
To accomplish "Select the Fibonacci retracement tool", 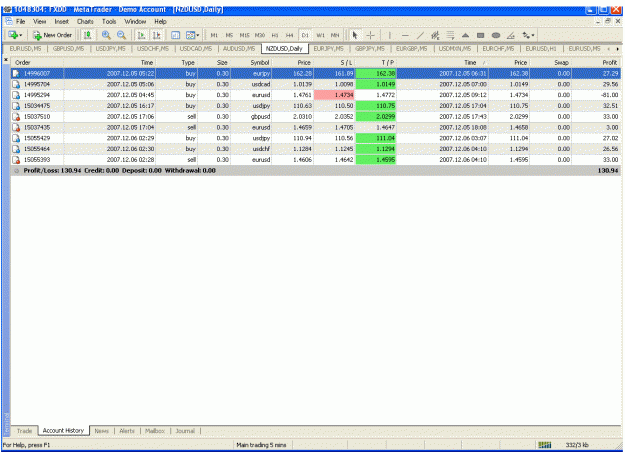I will pos(450,35).
